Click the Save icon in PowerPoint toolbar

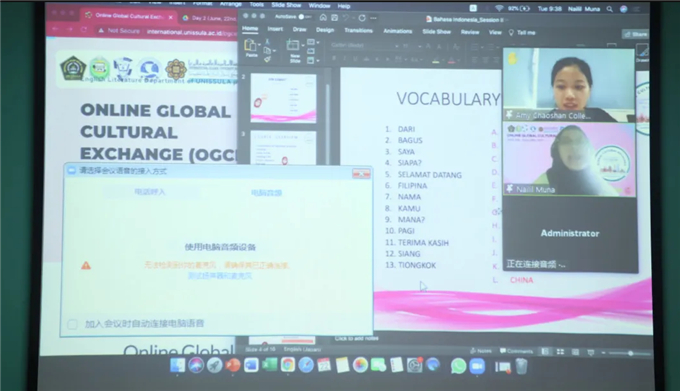(x=335, y=17)
